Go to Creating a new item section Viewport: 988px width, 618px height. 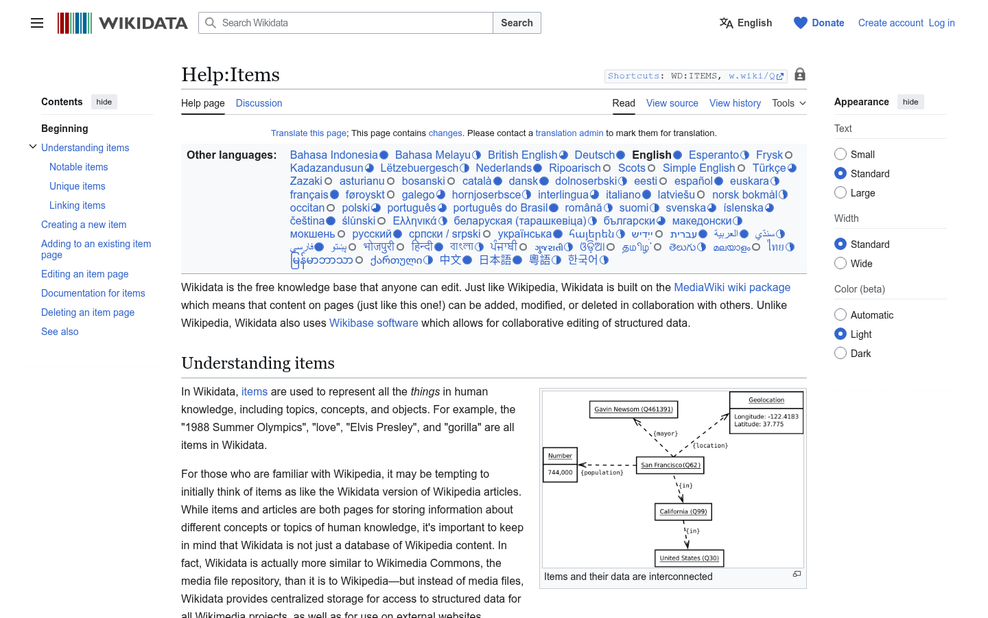coord(84,224)
